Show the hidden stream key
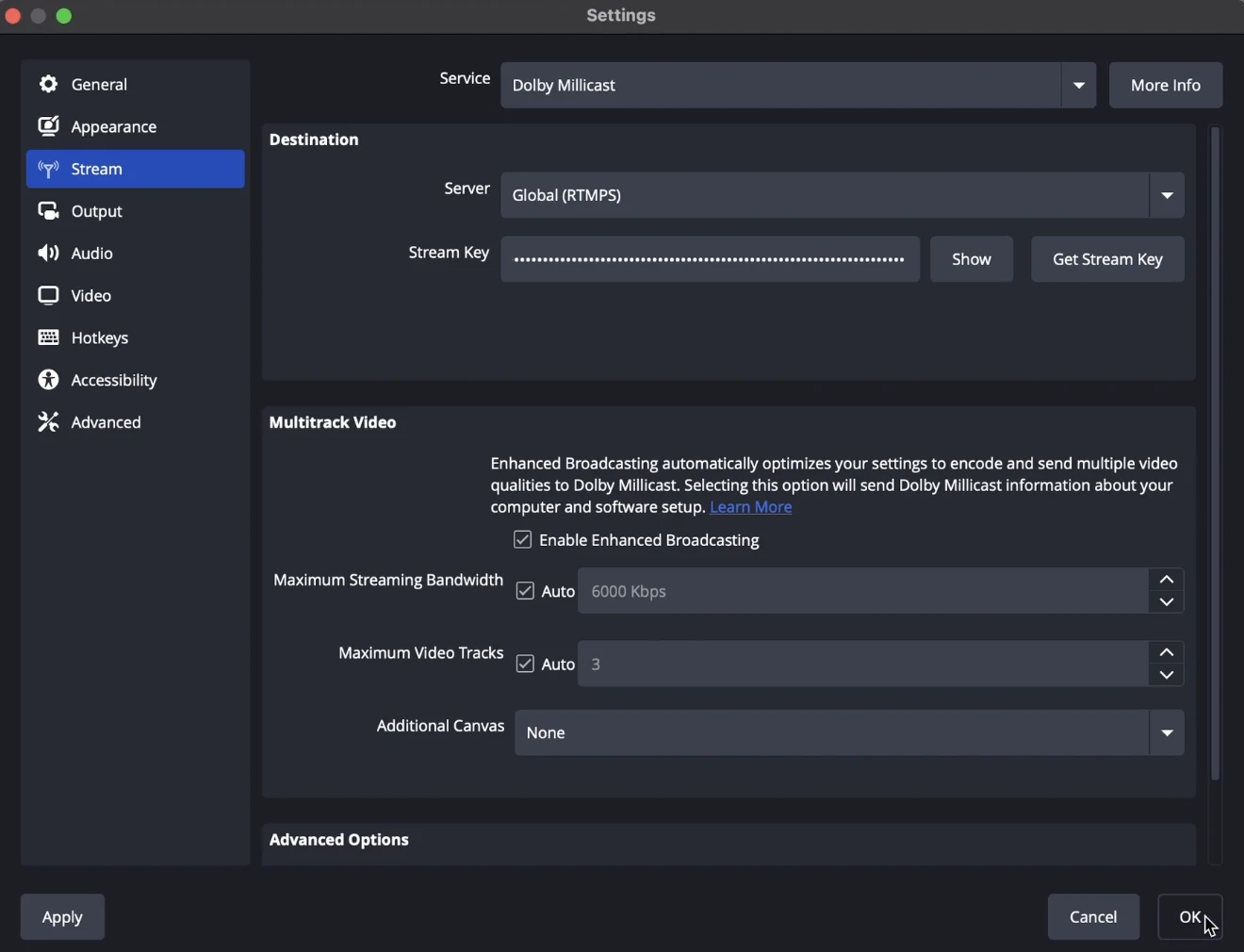The height and width of the screenshot is (952, 1244). 972,260
